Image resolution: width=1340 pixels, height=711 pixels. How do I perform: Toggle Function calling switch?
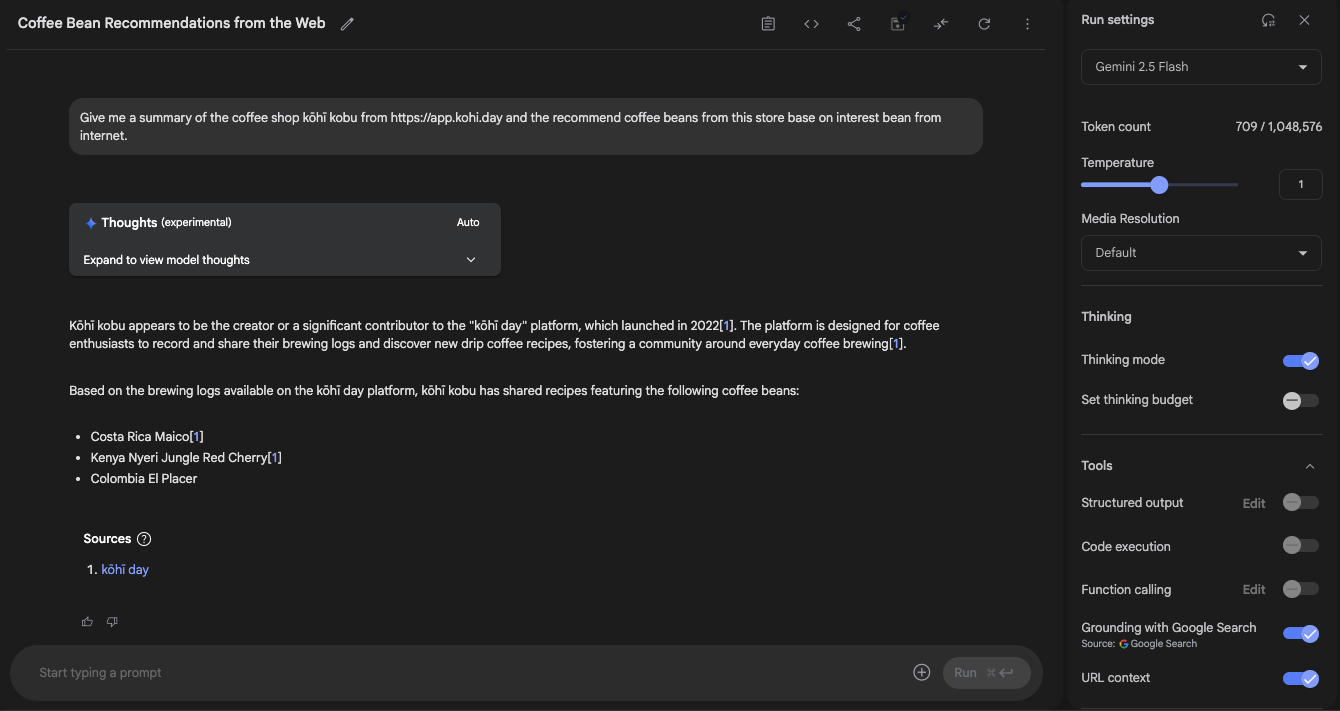coord(1301,589)
